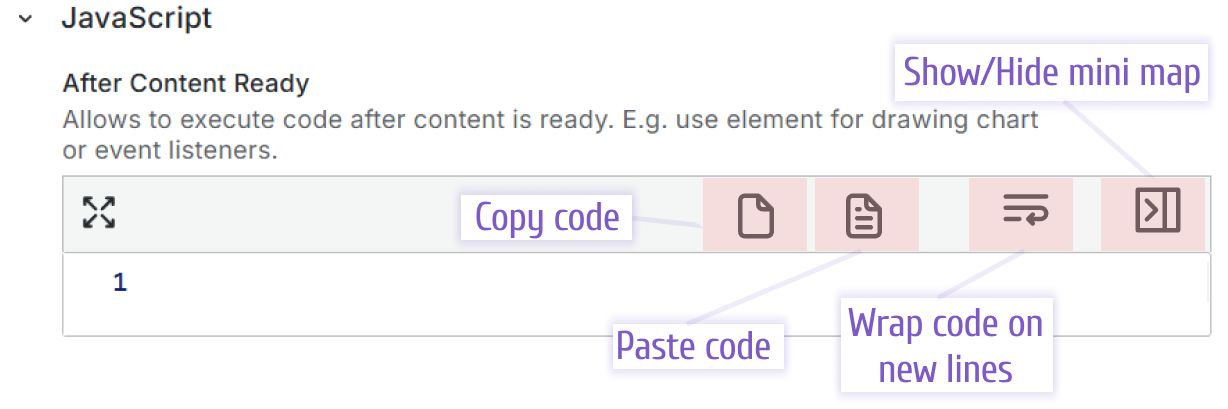Click the empty right end of editor line 1

[x=1150, y=283]
